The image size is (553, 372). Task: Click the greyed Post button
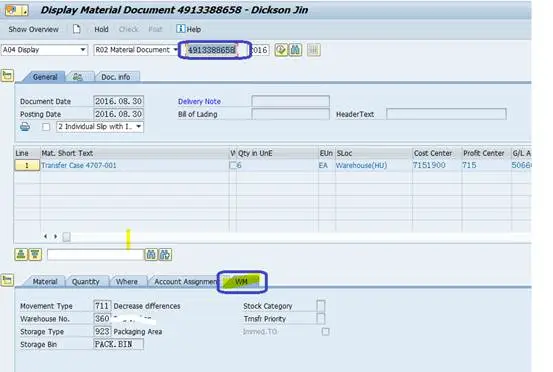pos(156,29)
